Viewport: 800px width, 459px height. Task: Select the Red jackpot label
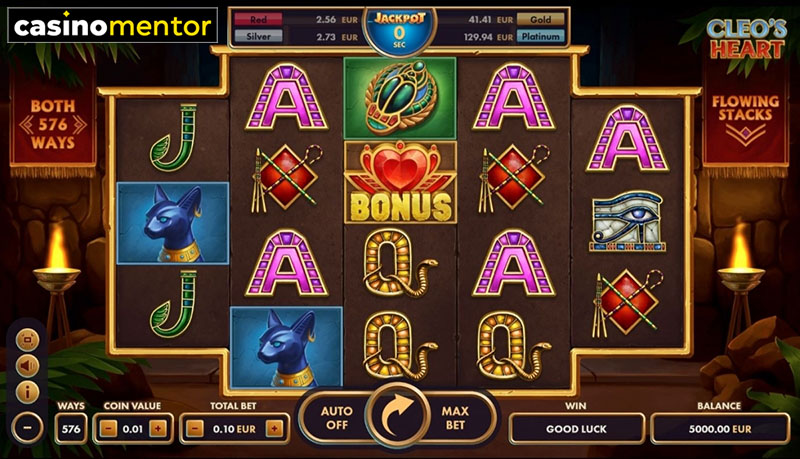coord(258,19)
